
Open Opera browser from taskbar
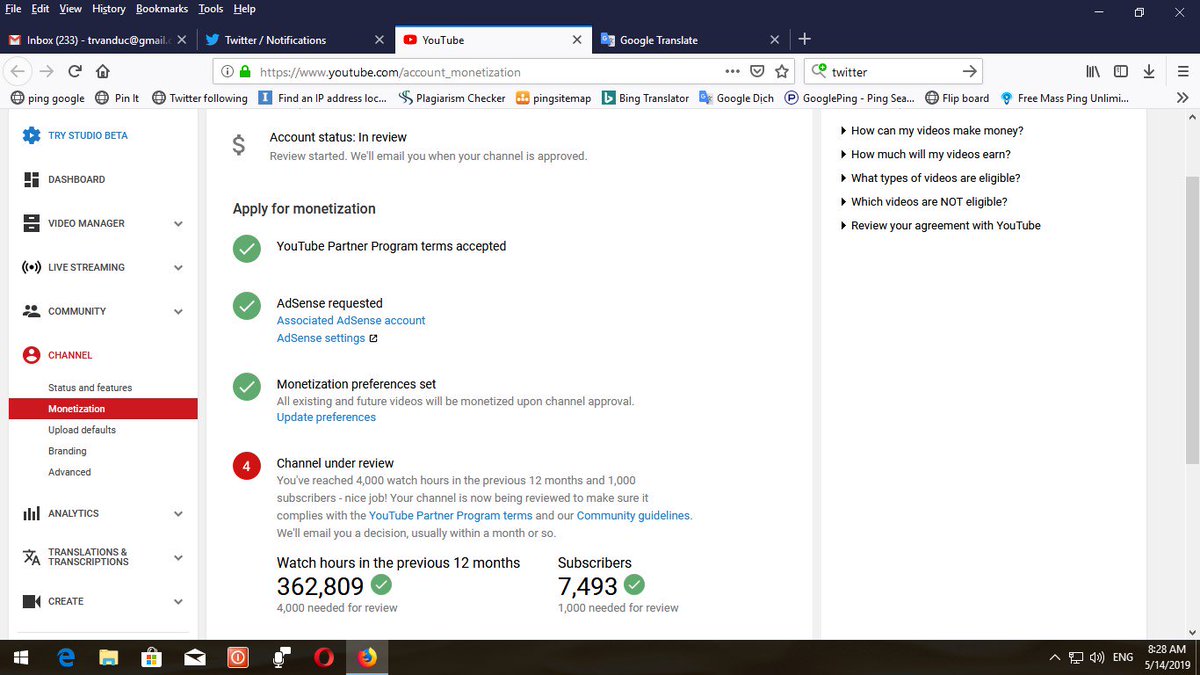[324, 657]
